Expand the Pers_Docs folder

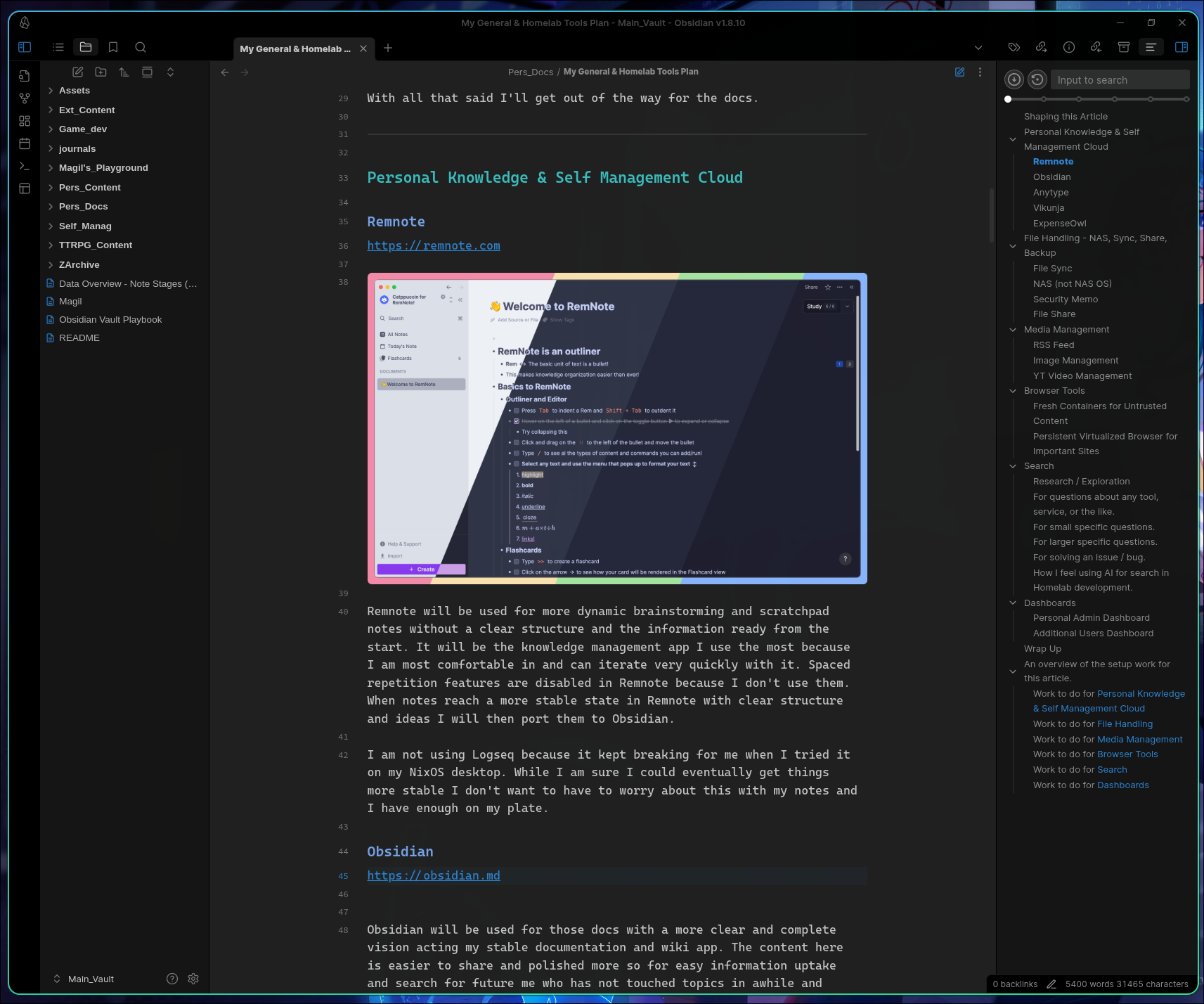[x=83, y=207]
